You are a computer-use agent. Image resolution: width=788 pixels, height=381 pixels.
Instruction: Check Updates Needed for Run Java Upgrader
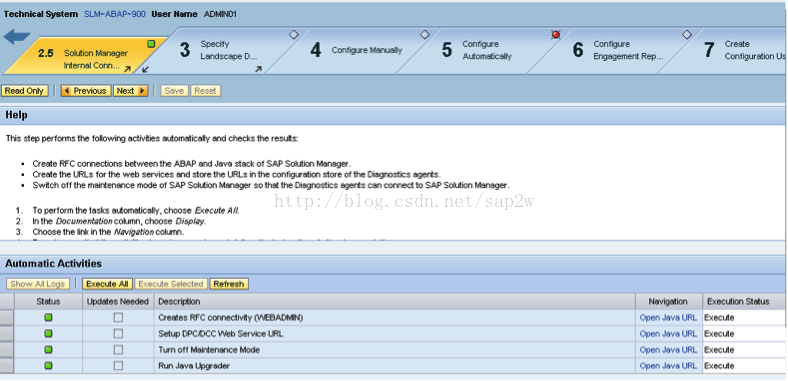click(x=118, y=366)
